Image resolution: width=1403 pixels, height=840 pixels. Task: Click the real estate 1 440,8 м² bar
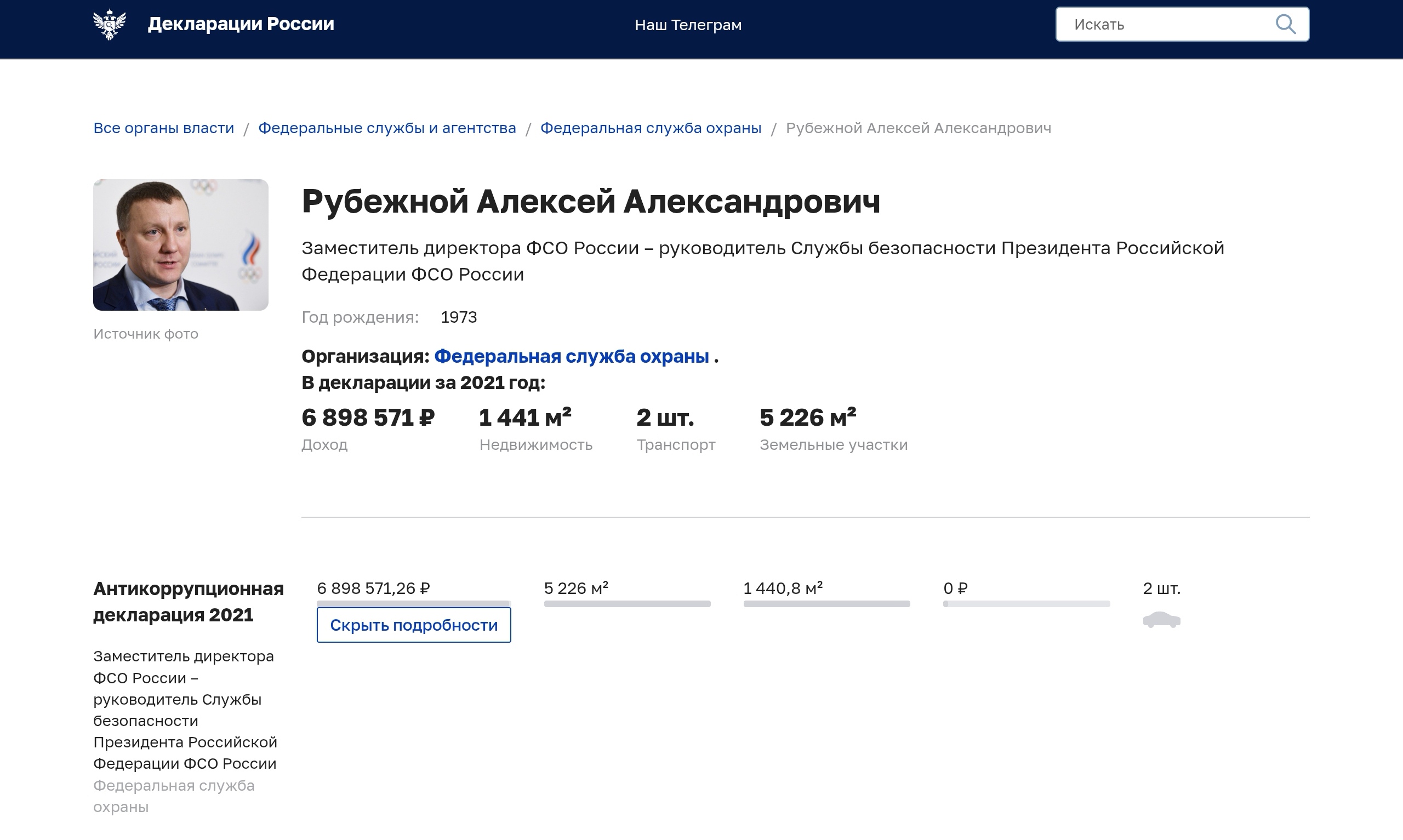point(826,604)
